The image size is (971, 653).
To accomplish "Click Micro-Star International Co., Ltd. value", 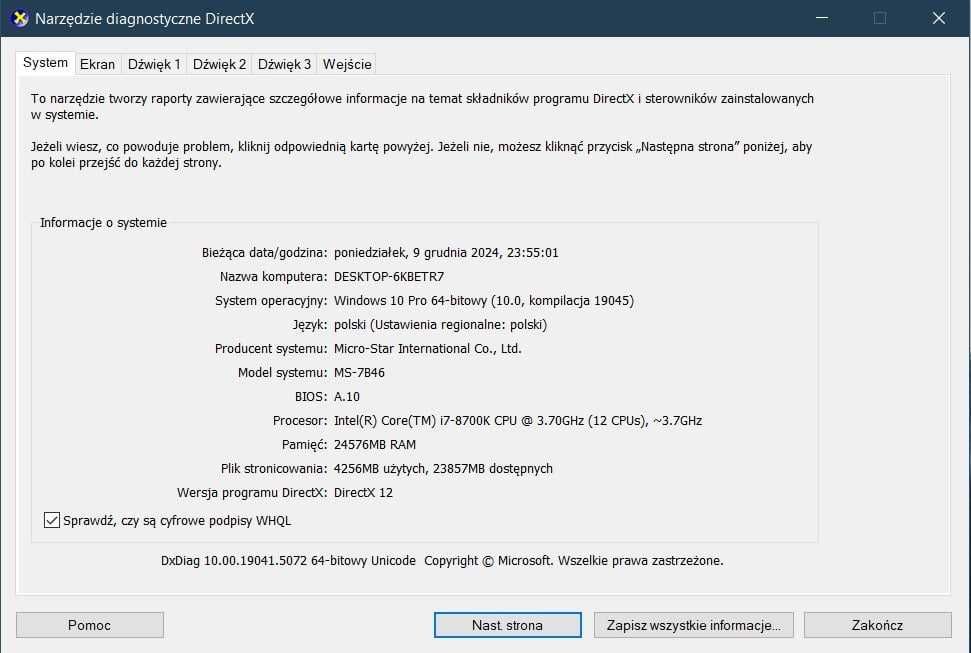I will [427, 349].
